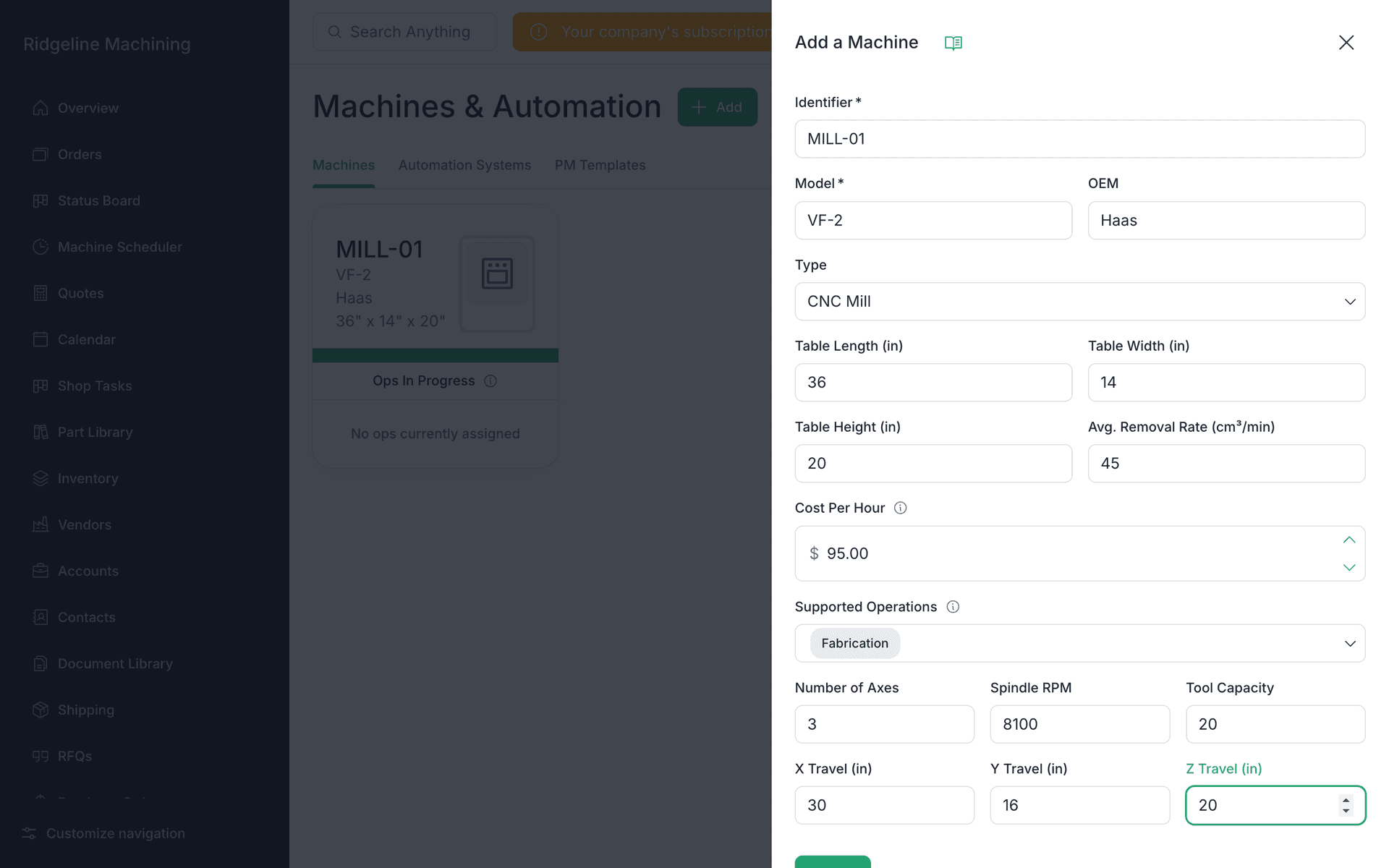Click the Table Height input field
The height and width of the screenshot is (868, 1389).
point(933,464)
